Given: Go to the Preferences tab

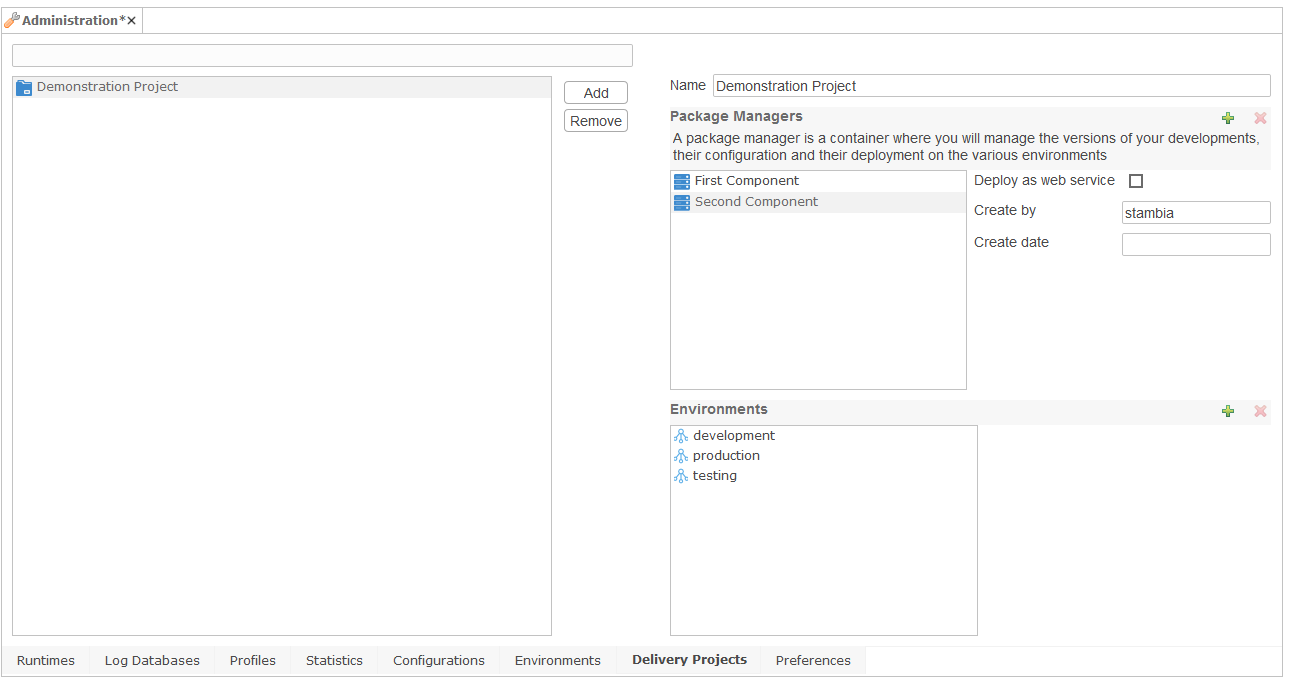Looking at the screenshot, I should click(x=813, y=660).
